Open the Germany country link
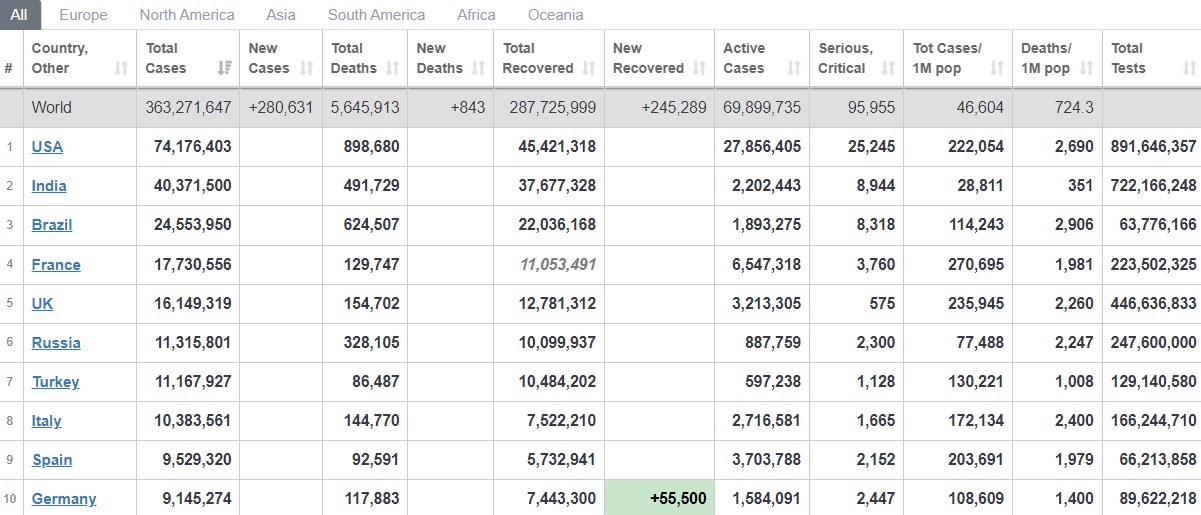The height and width of the screenshot is (515, 1201). click(x=64, y=498)
